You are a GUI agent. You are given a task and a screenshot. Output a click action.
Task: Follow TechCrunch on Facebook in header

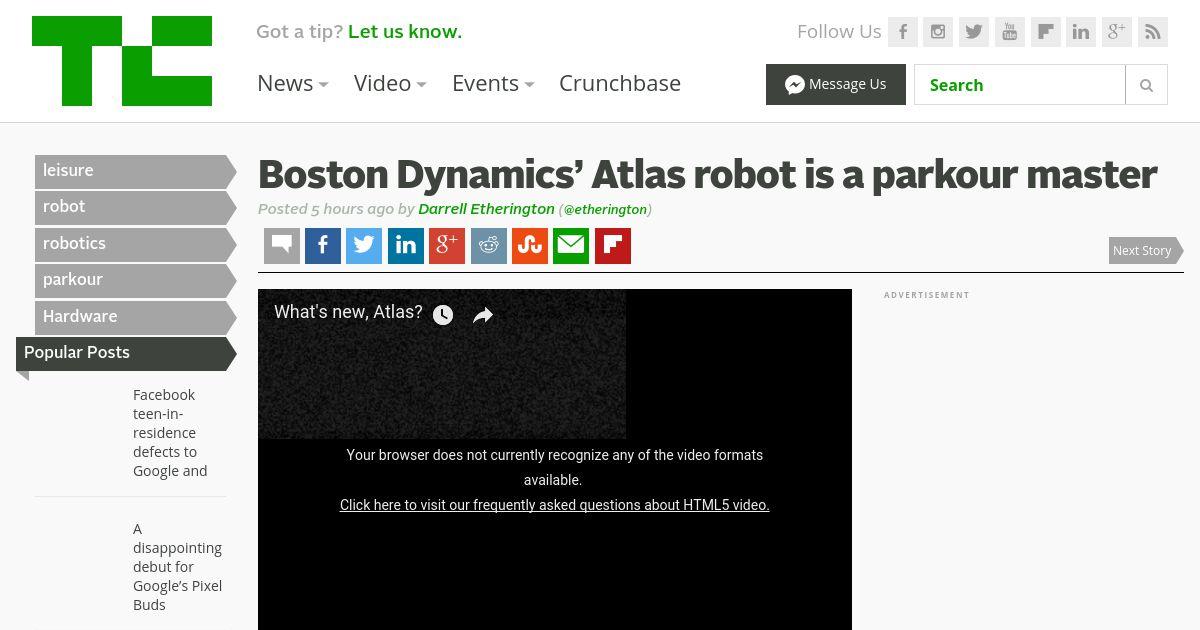click(x=903, y=32)
